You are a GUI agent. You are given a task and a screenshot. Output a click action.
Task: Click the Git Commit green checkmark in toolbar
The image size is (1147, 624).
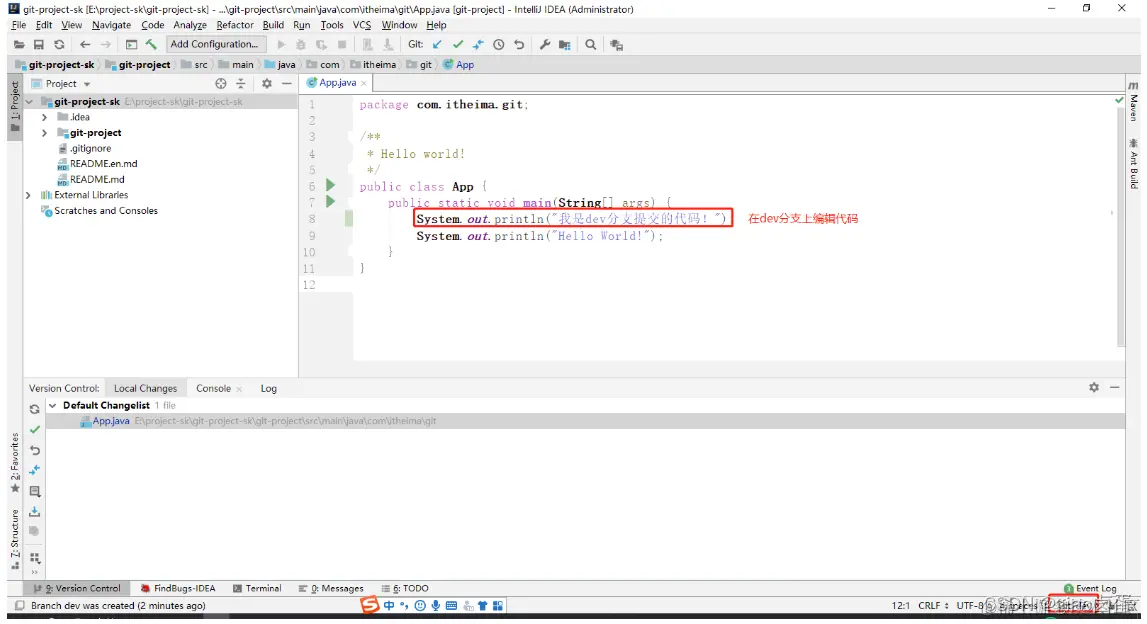(x=458, y=45)
